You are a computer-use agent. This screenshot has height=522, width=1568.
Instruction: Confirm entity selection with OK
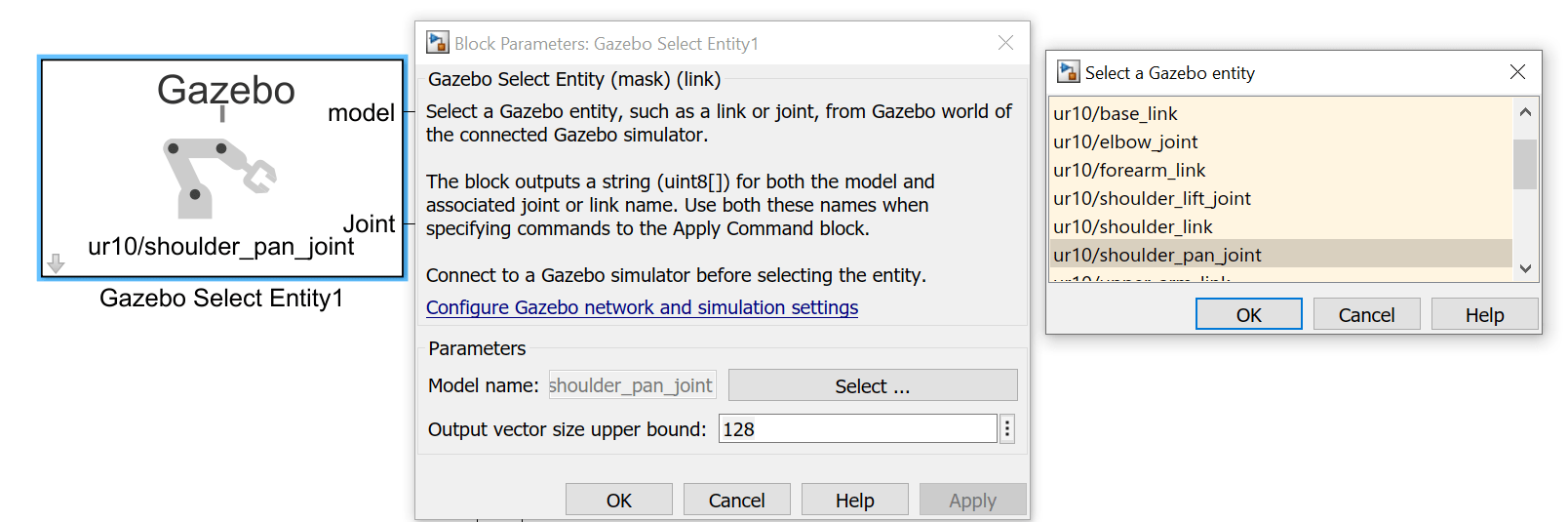(1248, 315)
